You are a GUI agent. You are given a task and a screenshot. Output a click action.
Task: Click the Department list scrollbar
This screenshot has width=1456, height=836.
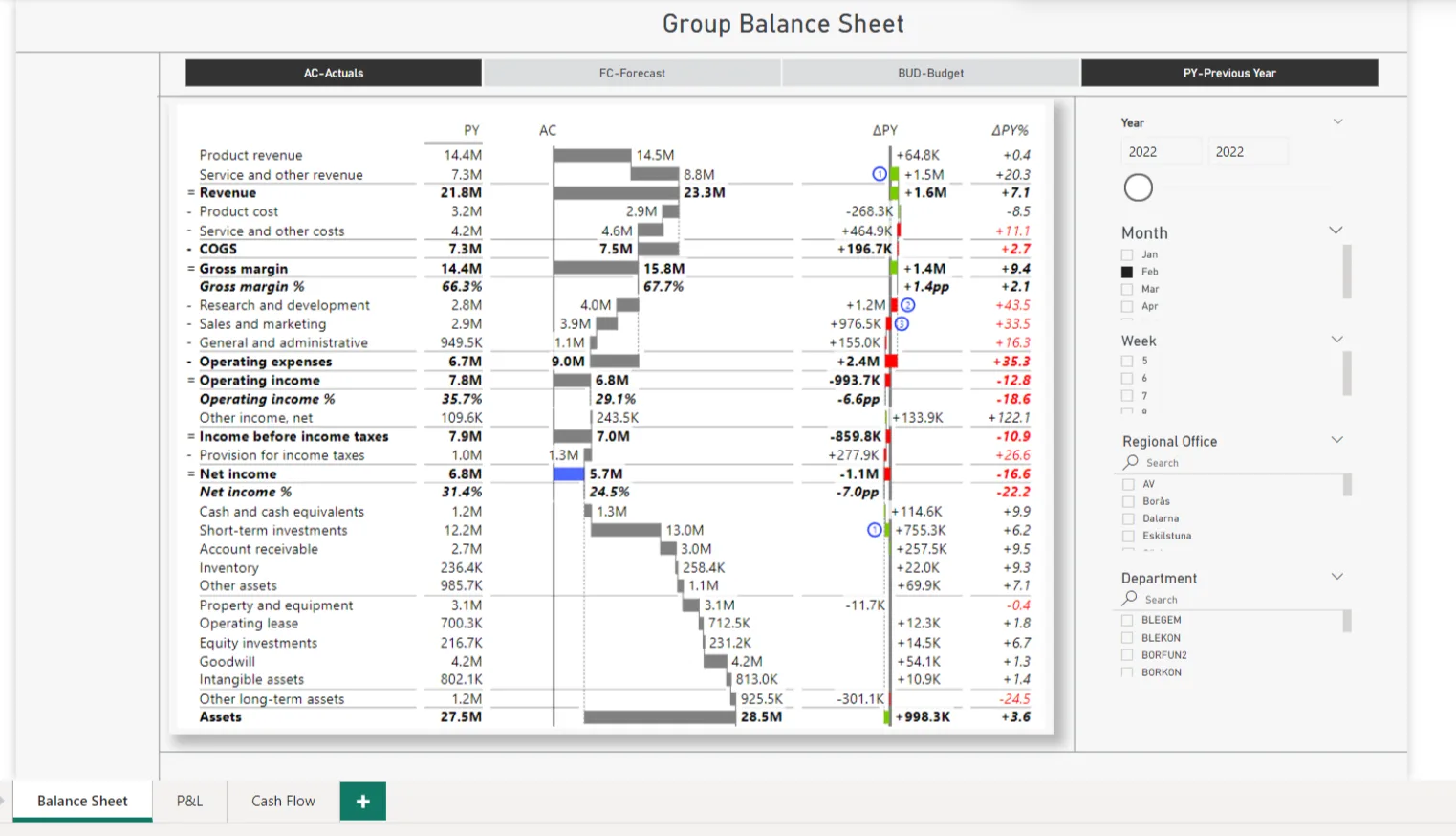(1347, 622)
